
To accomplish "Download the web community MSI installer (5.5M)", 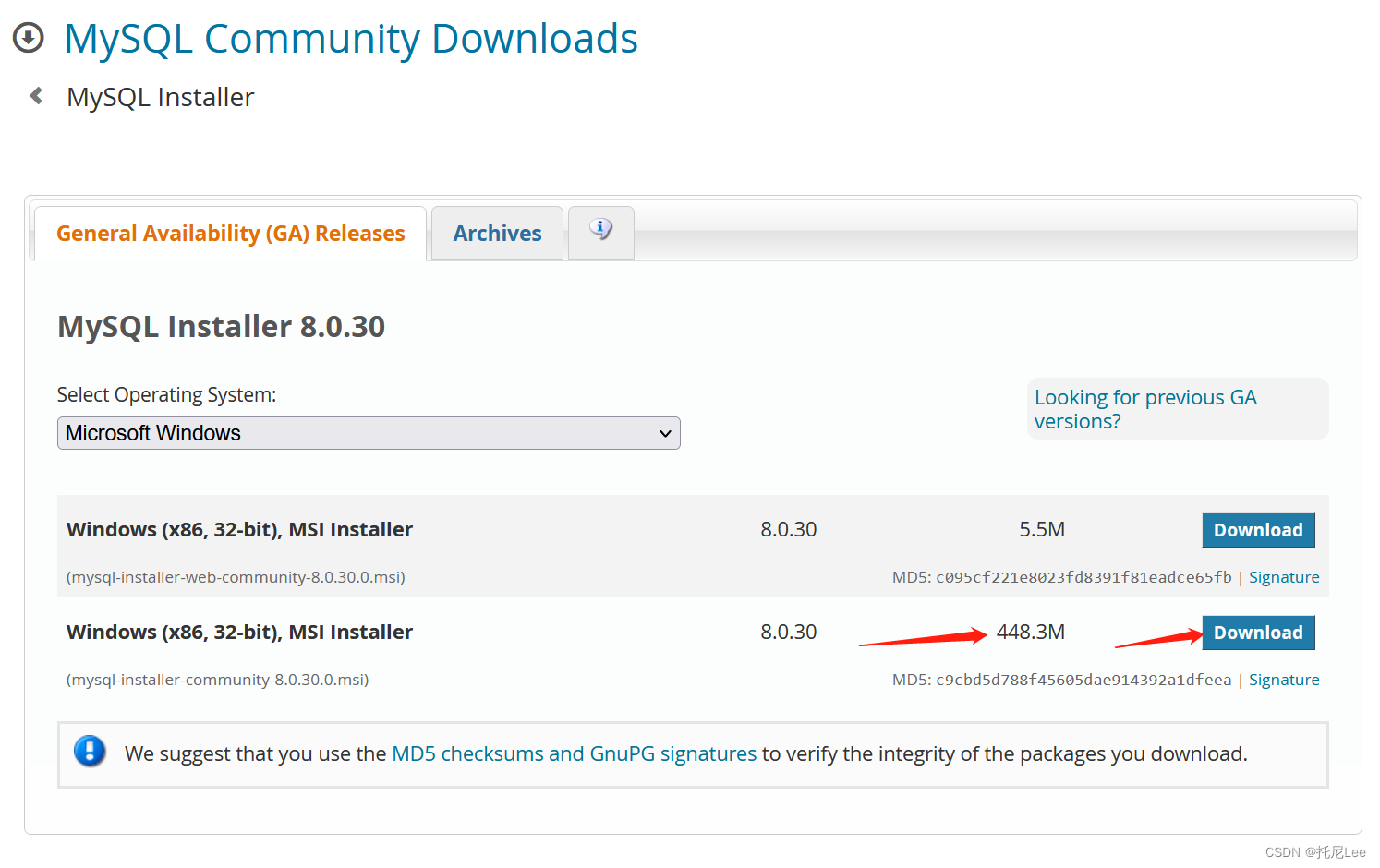I will [1258, 529].
